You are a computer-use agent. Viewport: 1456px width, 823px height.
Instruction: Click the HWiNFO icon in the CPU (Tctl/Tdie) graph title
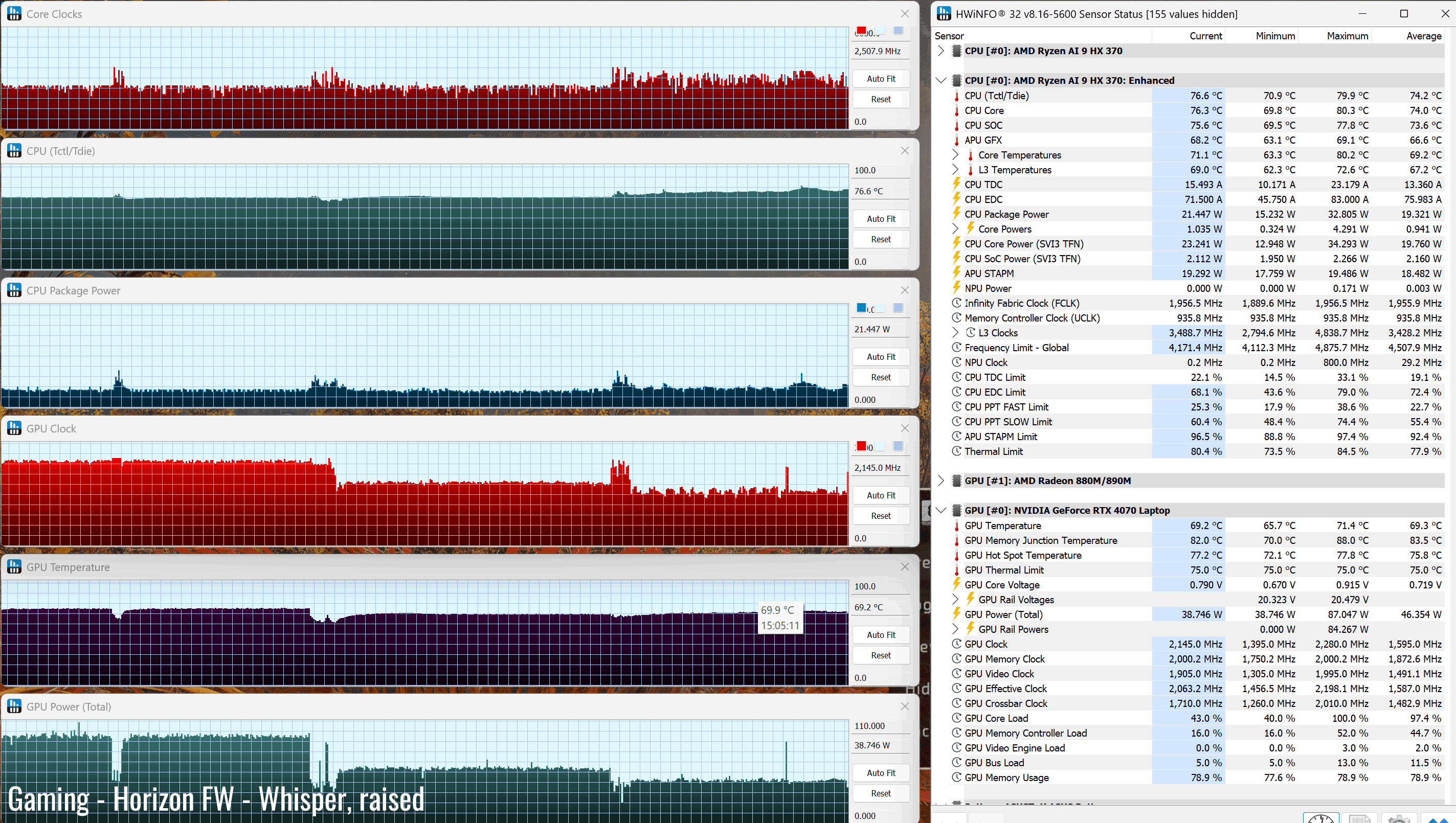tap(14, 151)
